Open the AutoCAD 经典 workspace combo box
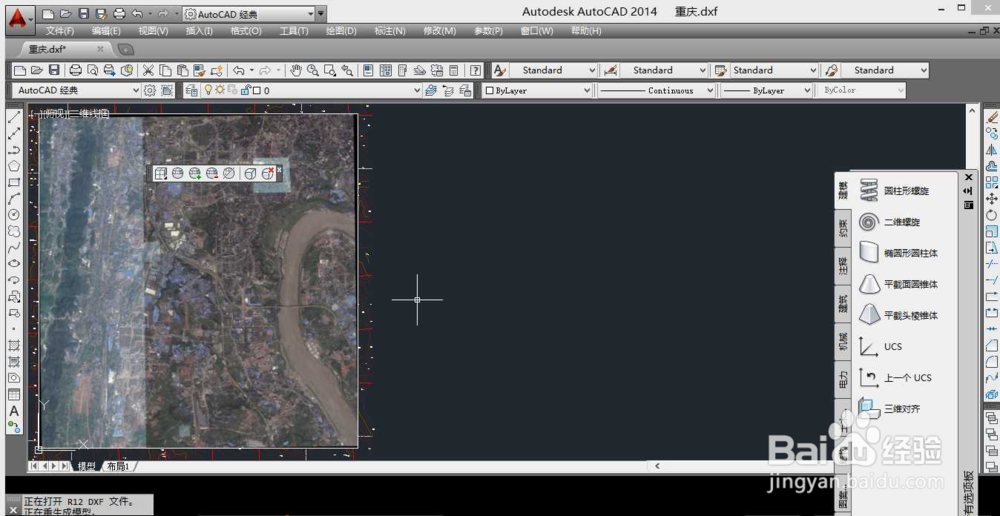Screen dimensions: 1000x516 click(76, 91)
